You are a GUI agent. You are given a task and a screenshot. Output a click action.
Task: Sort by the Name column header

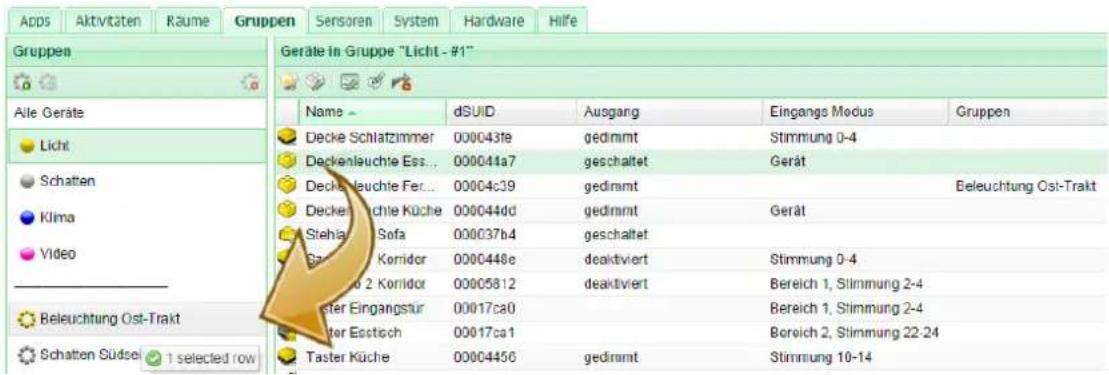(x=372, y=112)
